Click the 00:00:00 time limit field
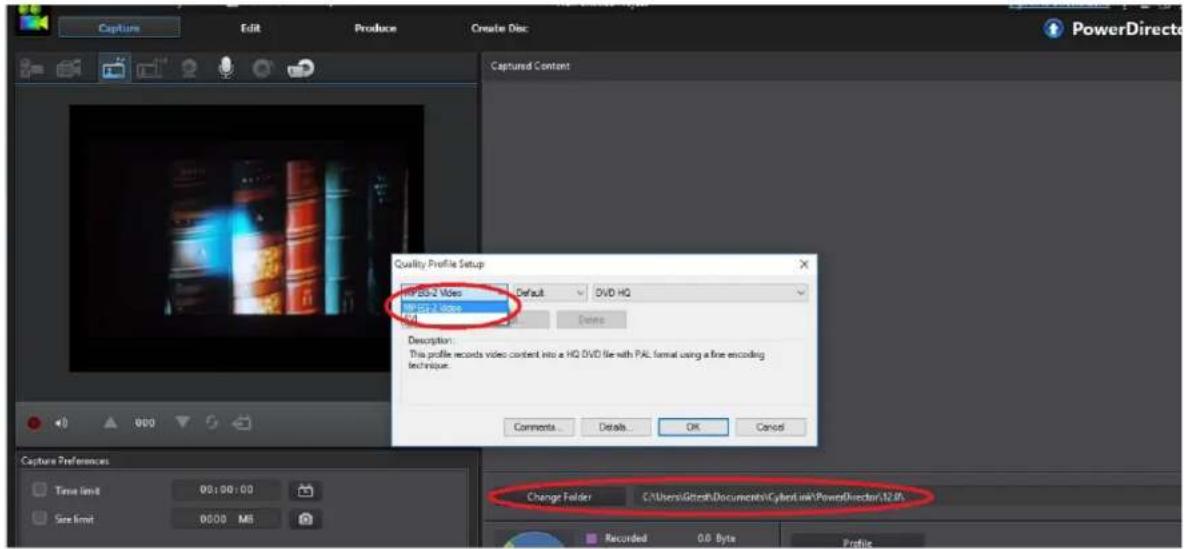Image resolution: width=1184 pixels, height=549 pixels. tap(227, 489)
